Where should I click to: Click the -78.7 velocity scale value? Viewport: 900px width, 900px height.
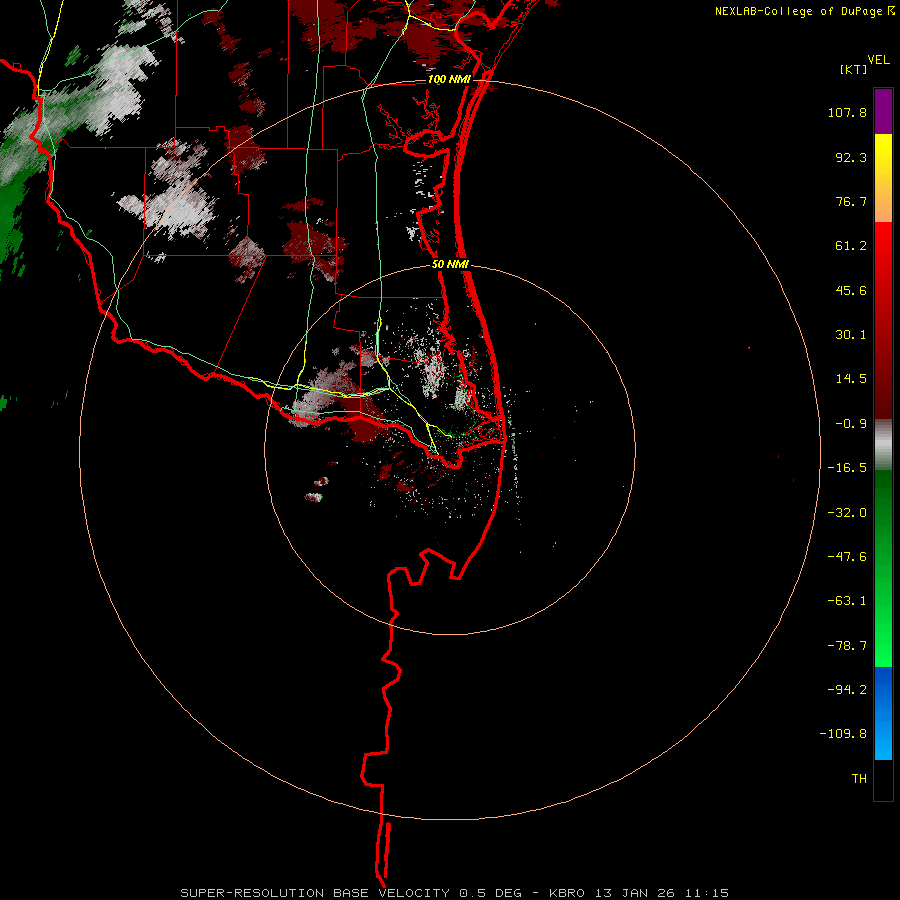tap(847, 646)
